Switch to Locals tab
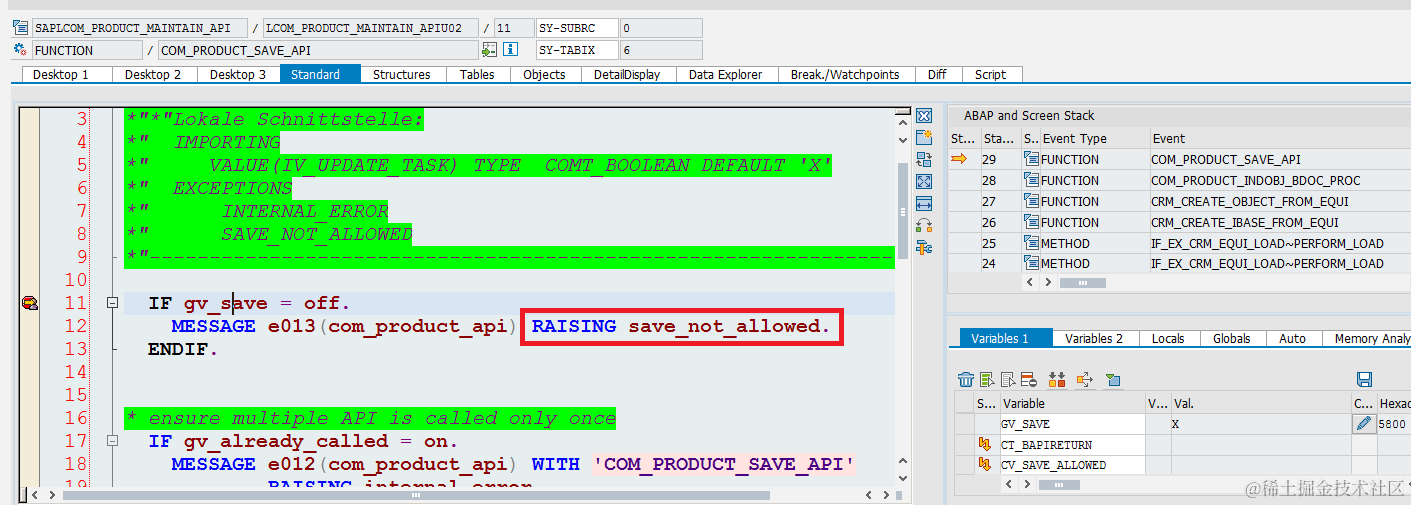Image resolution: width=1411 pixels, height=505 pixels. (x=1168, y=338)
